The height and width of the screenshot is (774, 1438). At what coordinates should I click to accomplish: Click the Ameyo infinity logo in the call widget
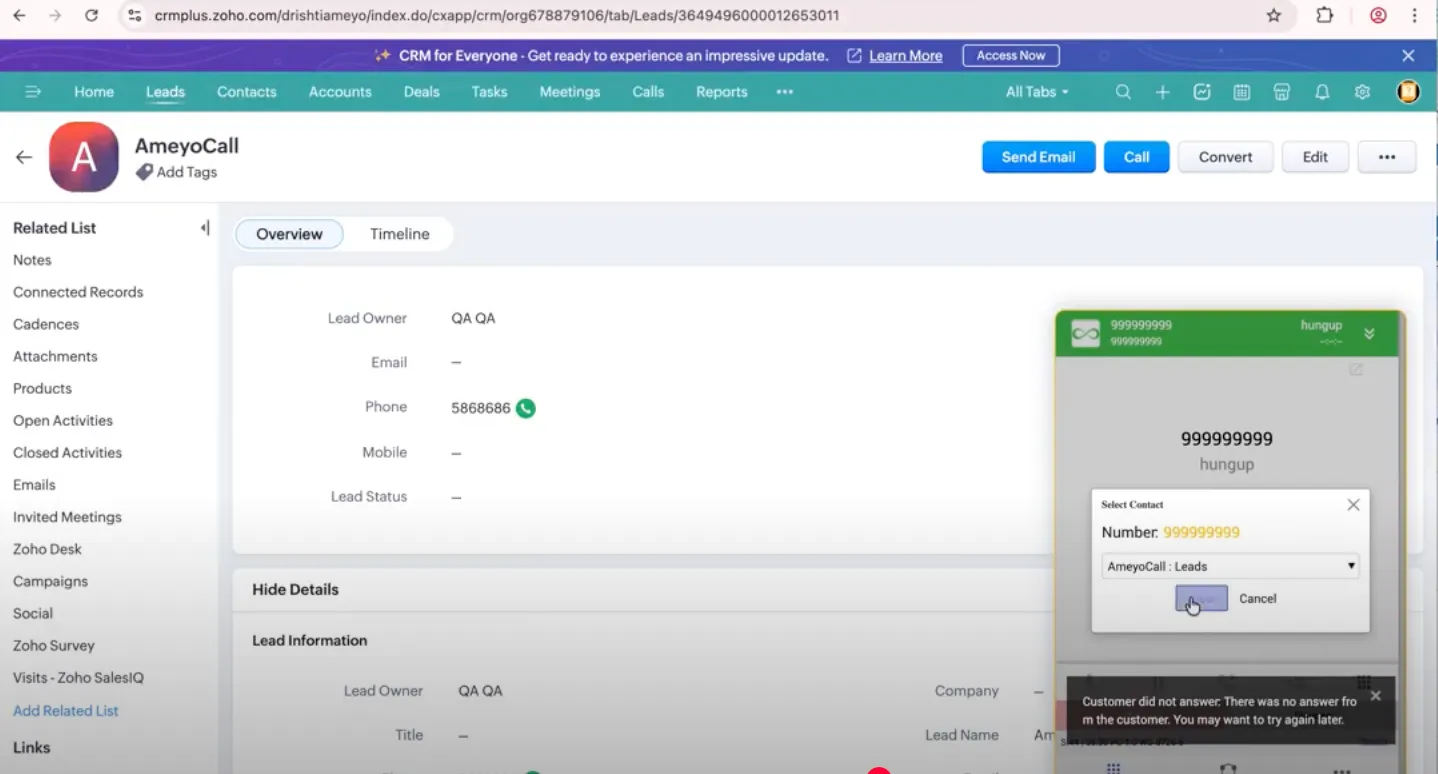(1085, 334)
